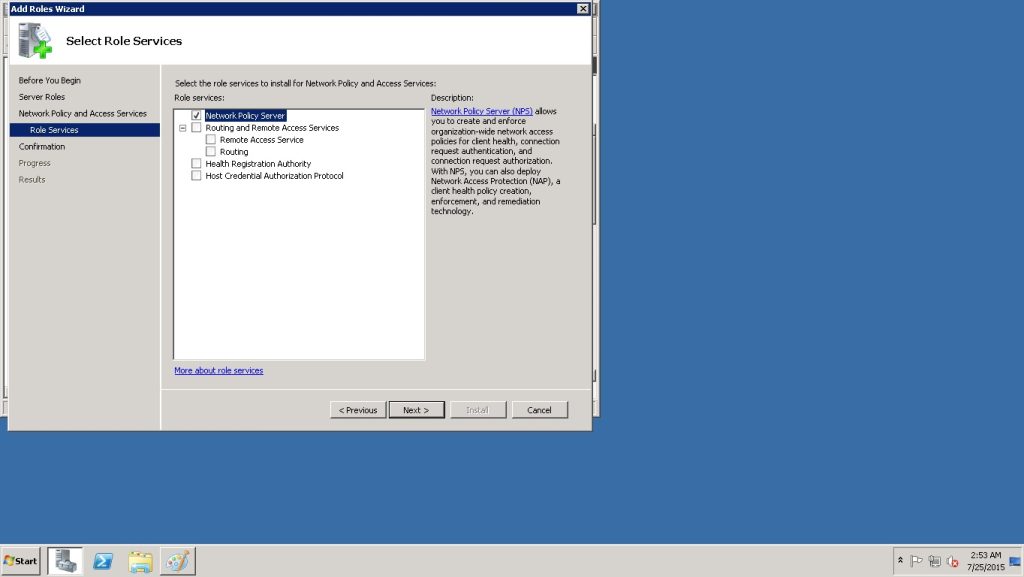
Task: Check the Health Registration Authority checkbox
Action: click(x=196, y=164)
